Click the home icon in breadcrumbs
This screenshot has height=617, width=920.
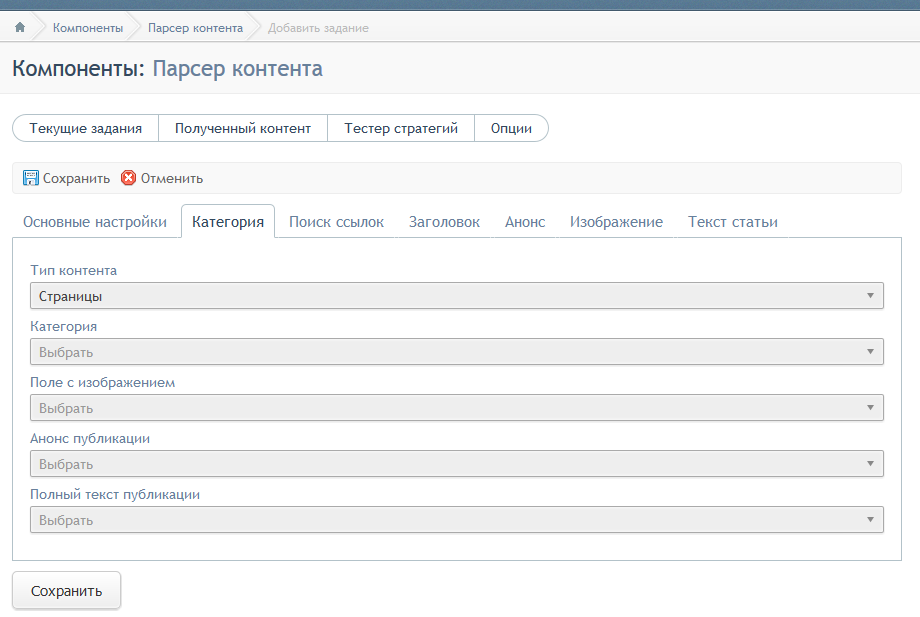pos(19,28)
